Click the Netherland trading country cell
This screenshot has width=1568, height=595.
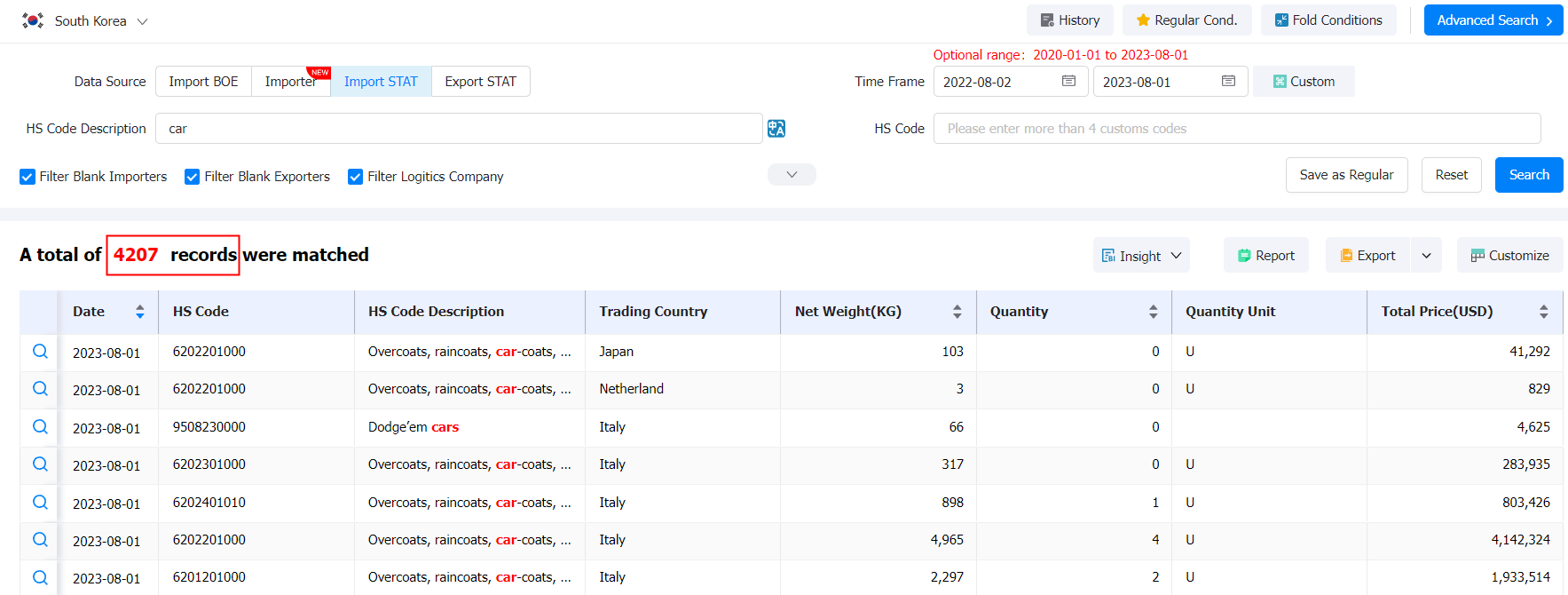(x=682, y=389)
